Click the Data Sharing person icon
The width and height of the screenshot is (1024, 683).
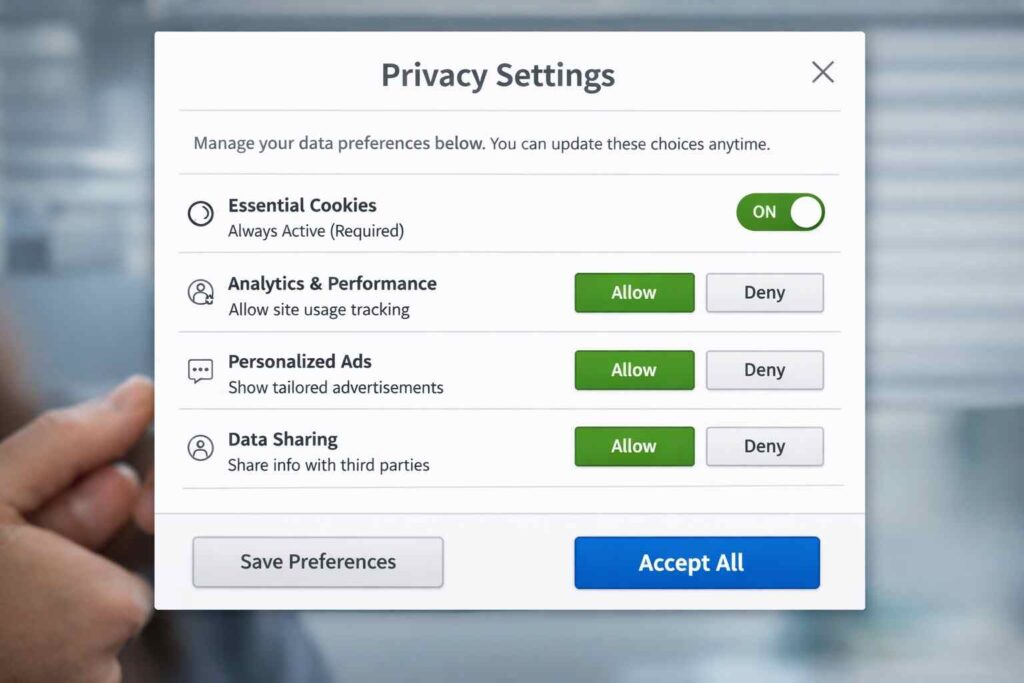pos(200,446)
